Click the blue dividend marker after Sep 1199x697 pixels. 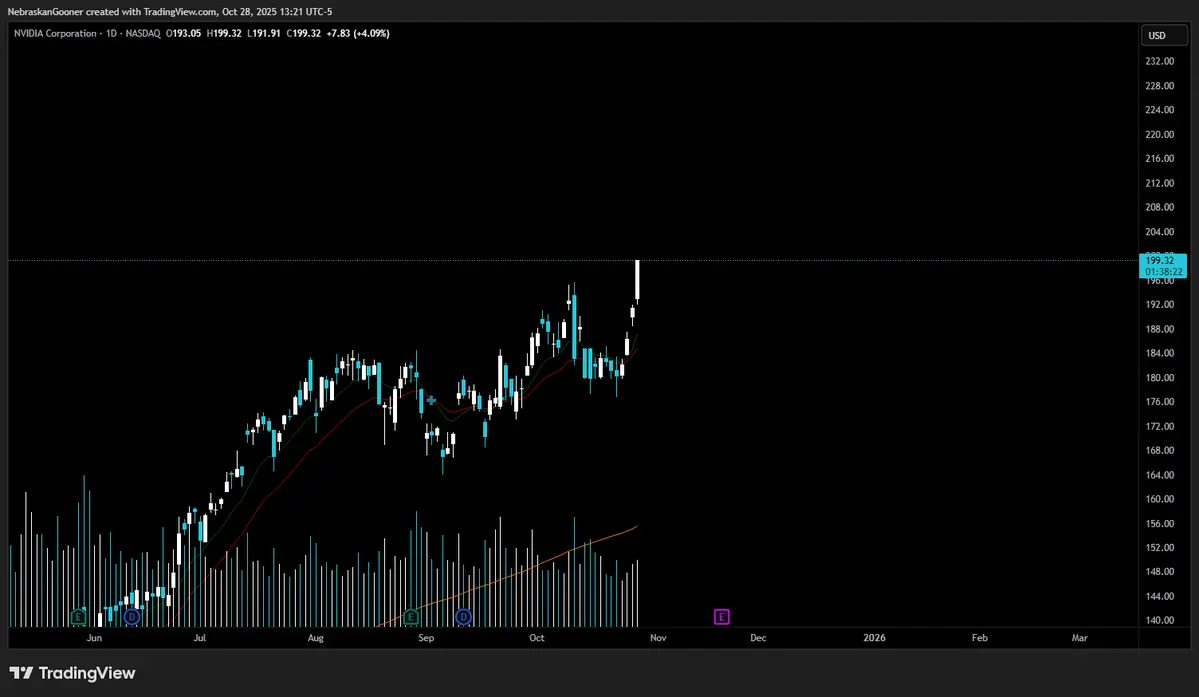463,616
